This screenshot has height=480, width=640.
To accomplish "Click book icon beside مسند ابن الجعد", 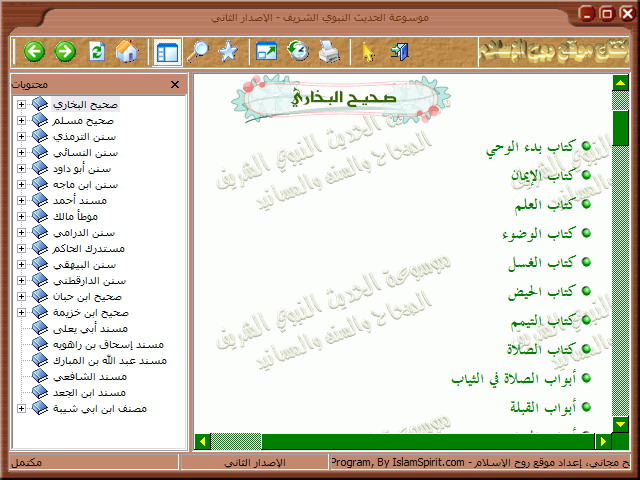I will (x=40, y=392).
